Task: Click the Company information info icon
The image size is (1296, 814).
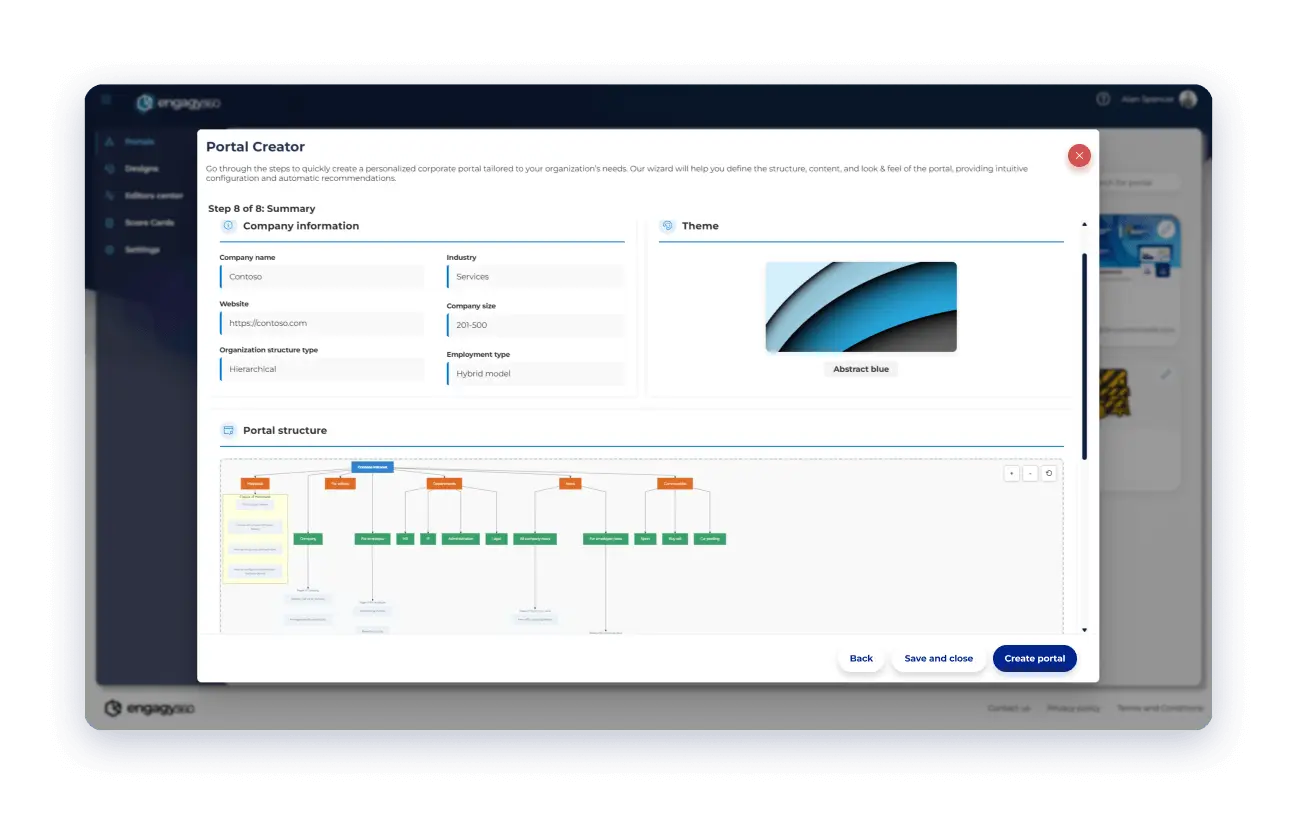Action: point(228,226)
